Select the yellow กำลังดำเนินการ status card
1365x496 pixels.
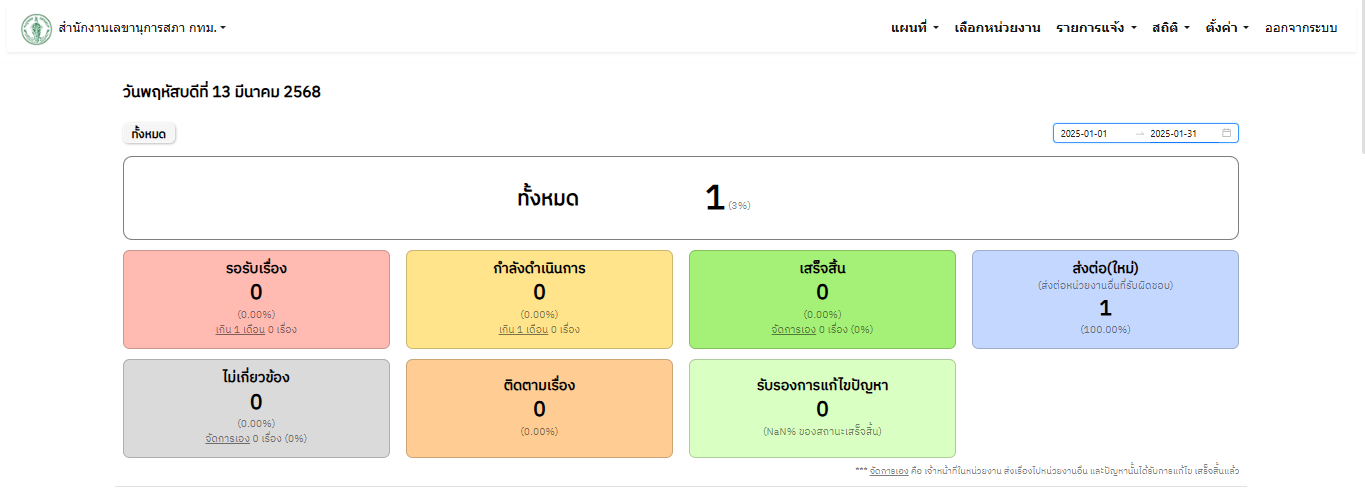point(539,299)
